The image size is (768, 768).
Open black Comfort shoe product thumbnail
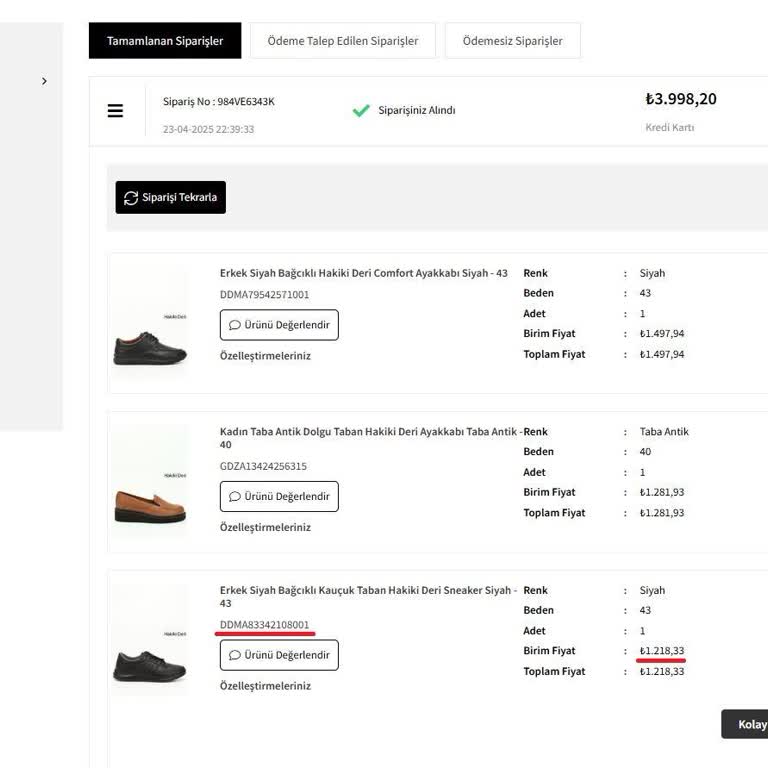(149, 324)
